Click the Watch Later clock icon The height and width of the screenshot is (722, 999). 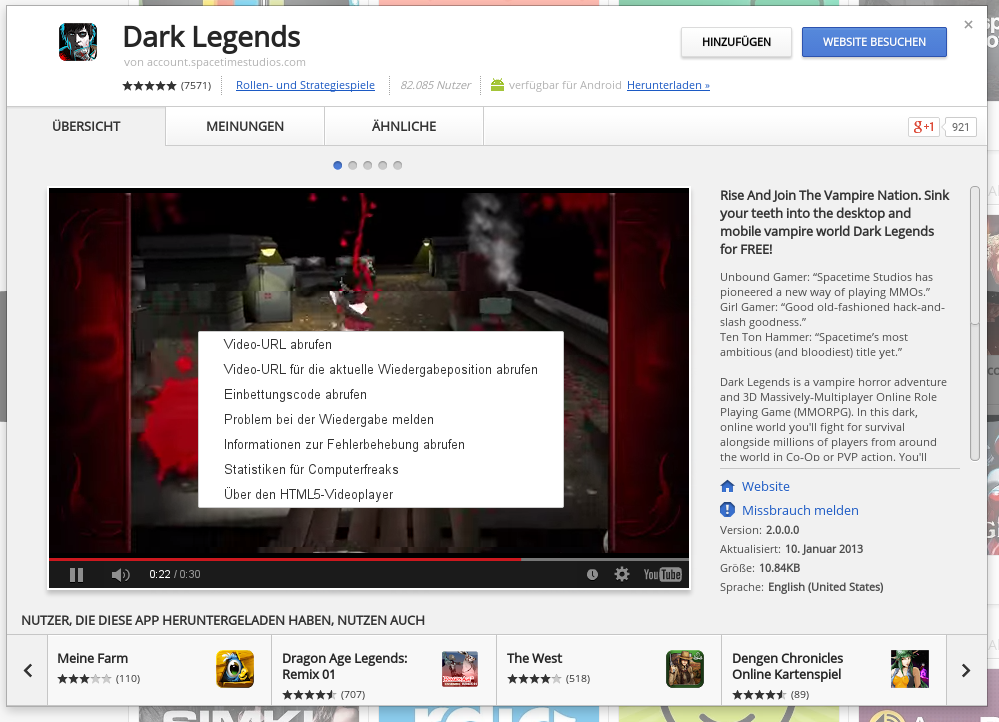tap(592, 575)
